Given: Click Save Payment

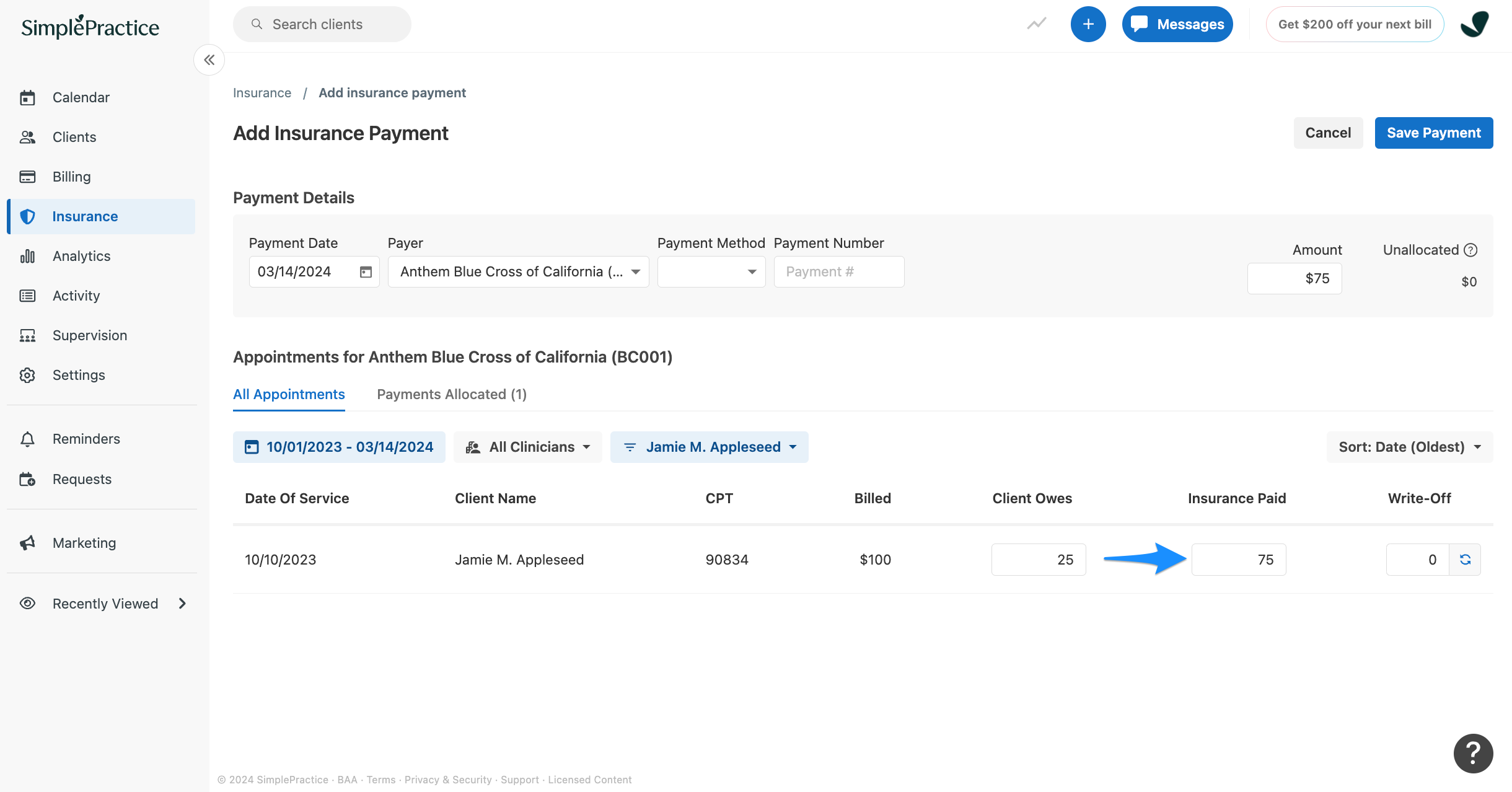Looking at the screenshot, I should pyautogui.click(x=1434, y=133).
